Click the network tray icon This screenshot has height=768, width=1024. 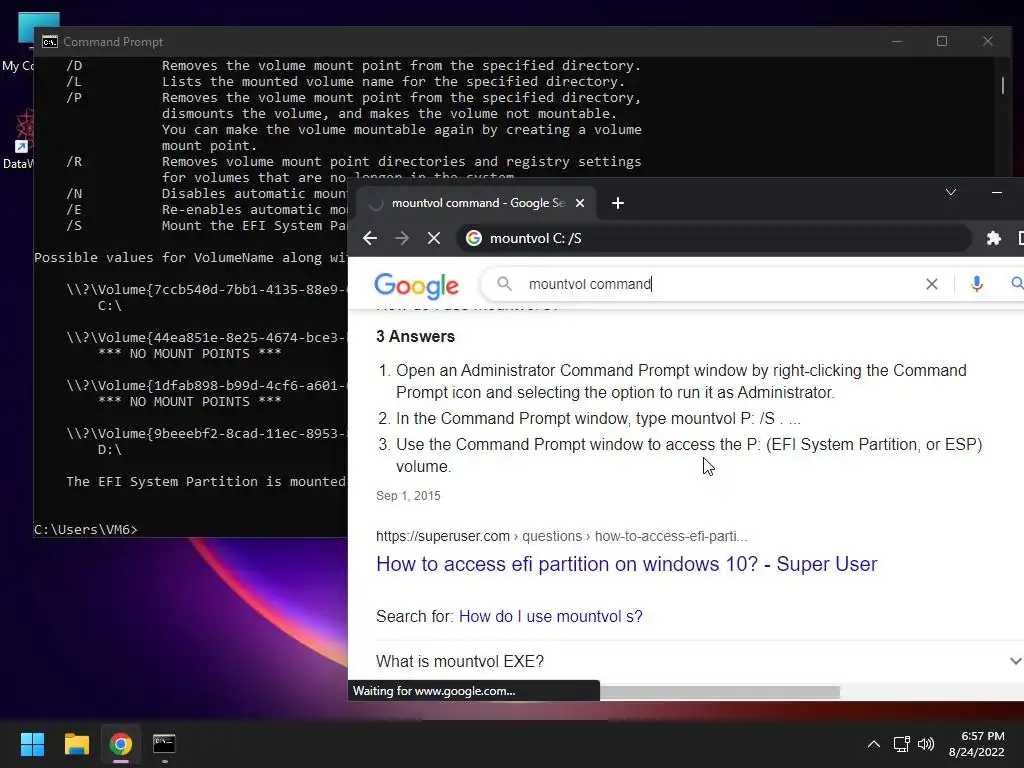coord(902,744)
